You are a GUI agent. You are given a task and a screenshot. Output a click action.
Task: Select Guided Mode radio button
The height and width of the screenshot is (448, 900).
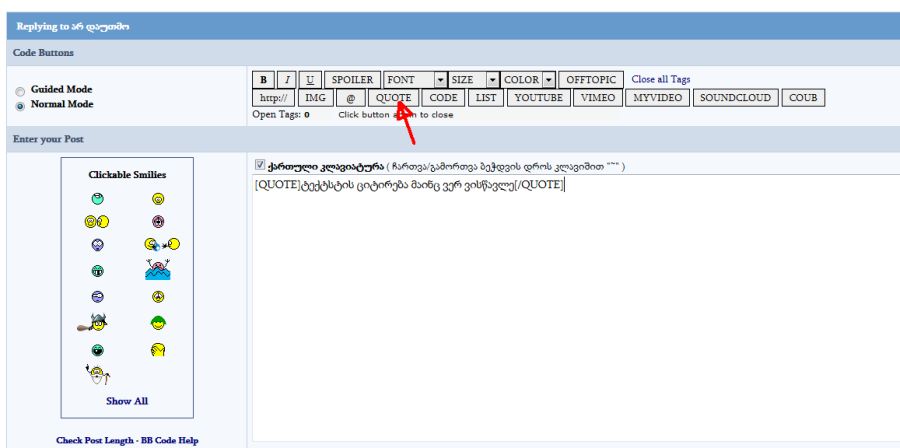(21, 91)
